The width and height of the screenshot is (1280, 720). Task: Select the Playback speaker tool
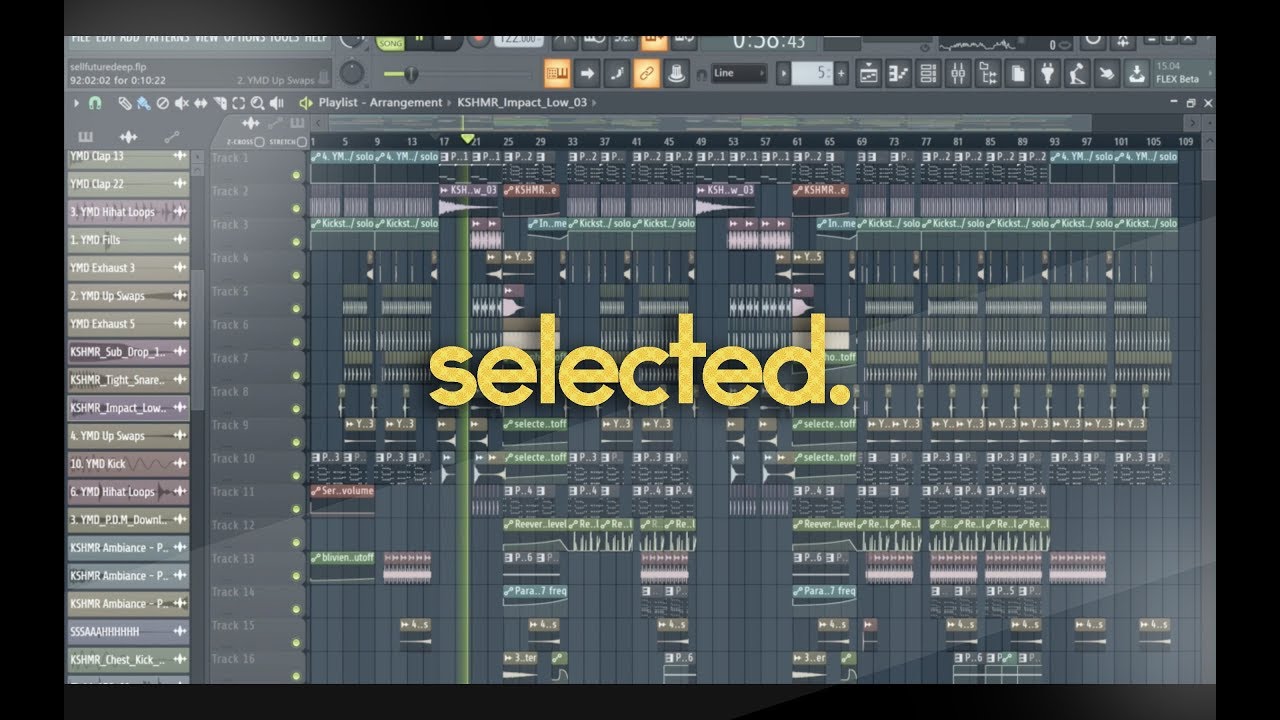277,102
